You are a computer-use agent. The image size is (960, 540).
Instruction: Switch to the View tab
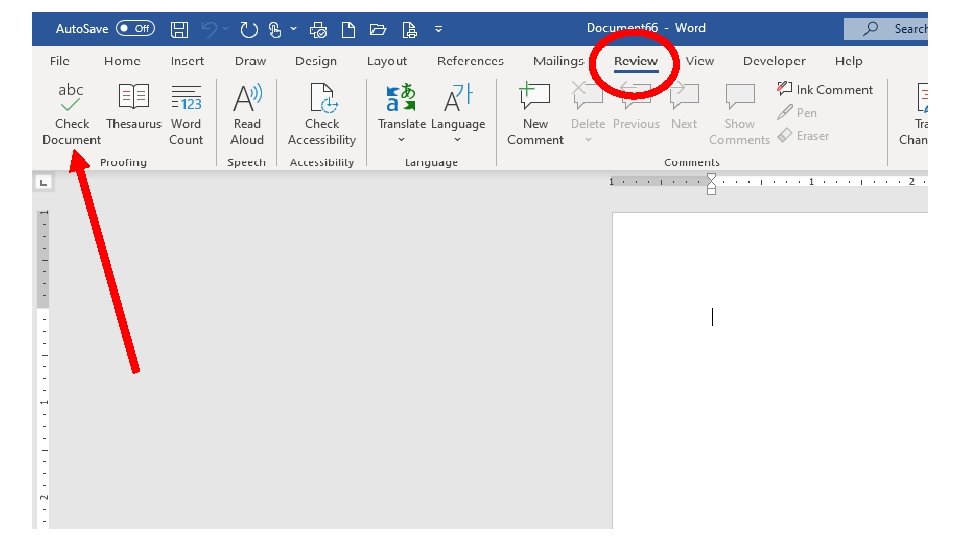click(x=700, y=61)
